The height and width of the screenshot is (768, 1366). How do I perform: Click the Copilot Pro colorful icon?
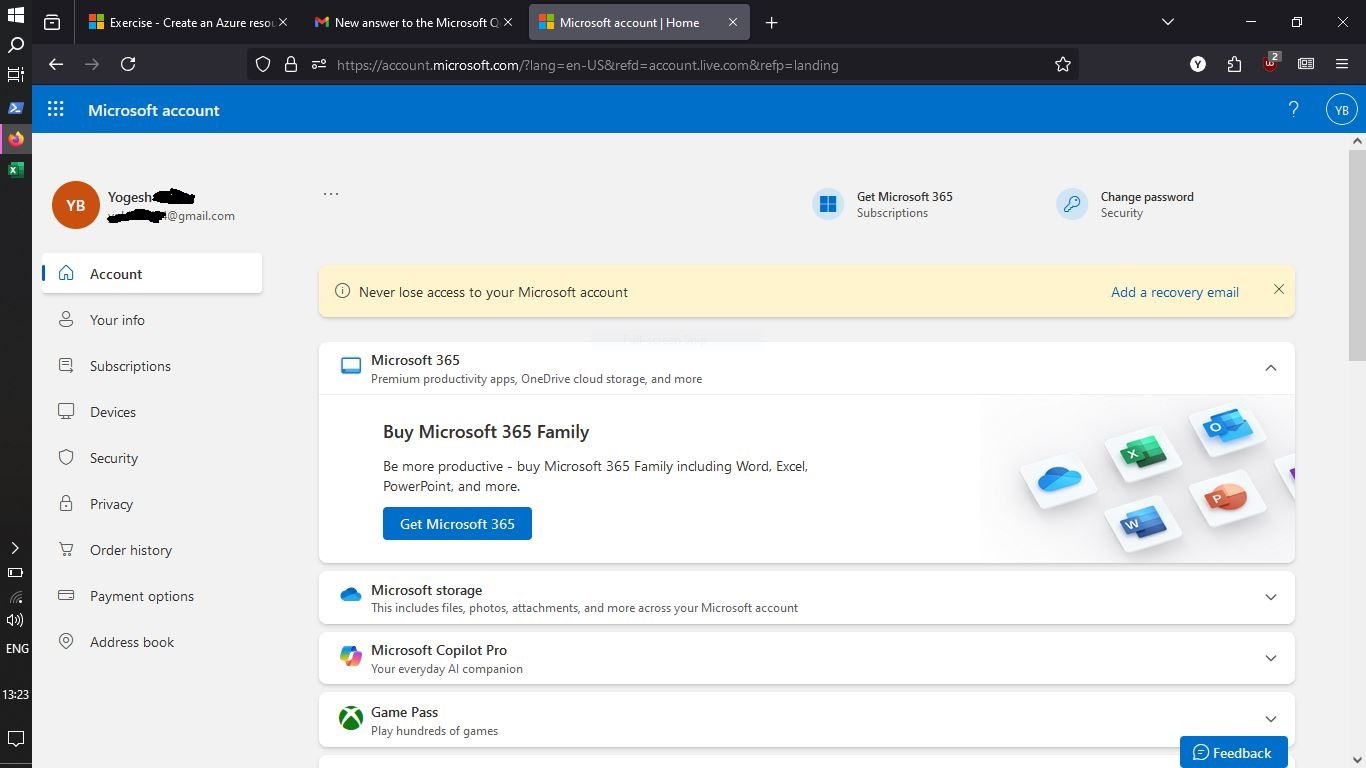[x=350, y=656]
